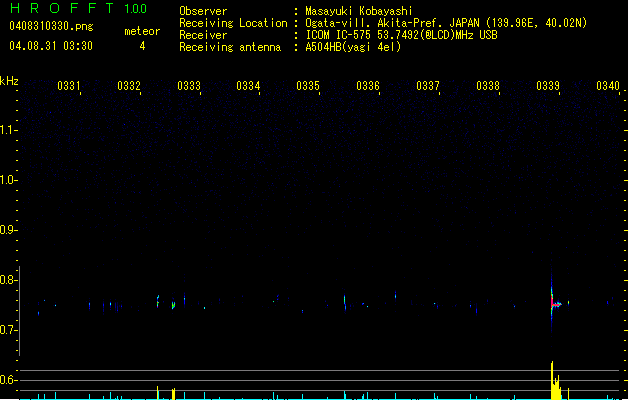Click the 1.1 kHz axis label

[8, 130]
